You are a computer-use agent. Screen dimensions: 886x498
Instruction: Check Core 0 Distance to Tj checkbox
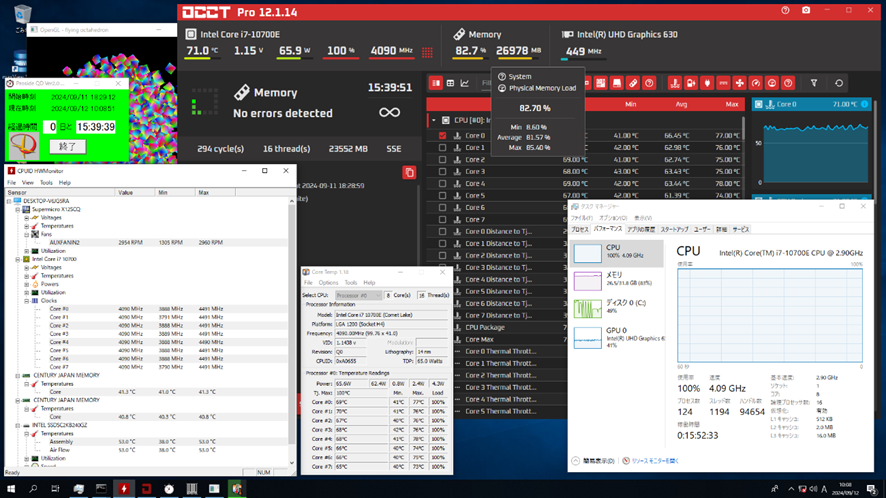coord(442,231)
